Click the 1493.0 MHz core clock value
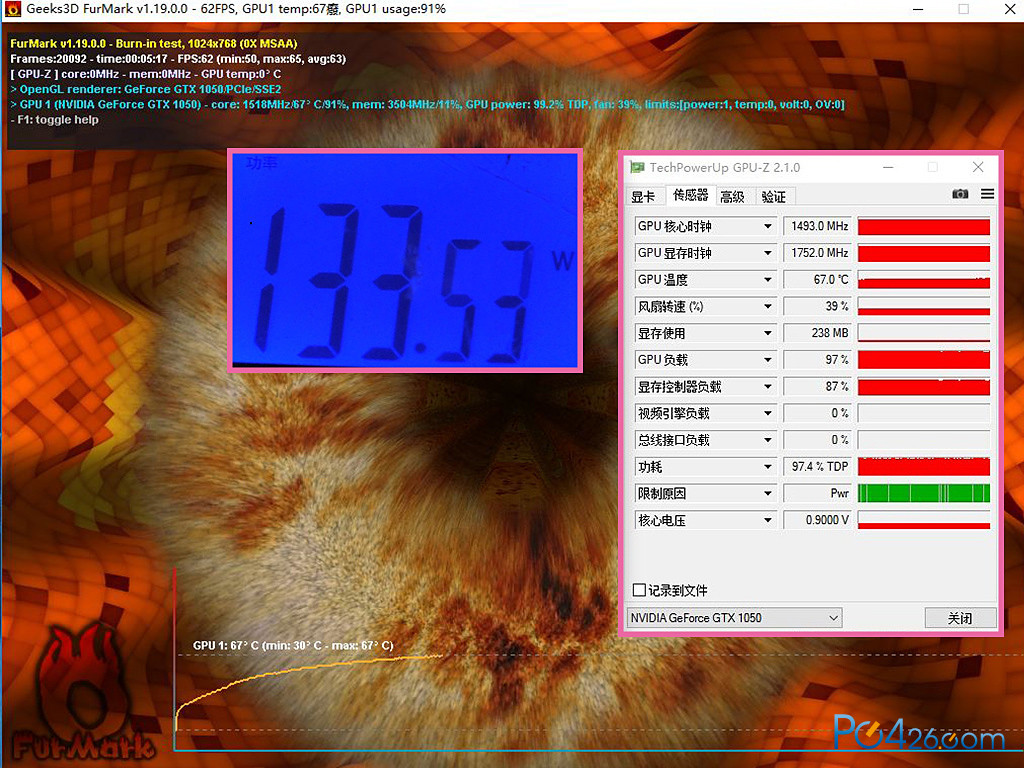1024x768 pixels. point(818,227)
